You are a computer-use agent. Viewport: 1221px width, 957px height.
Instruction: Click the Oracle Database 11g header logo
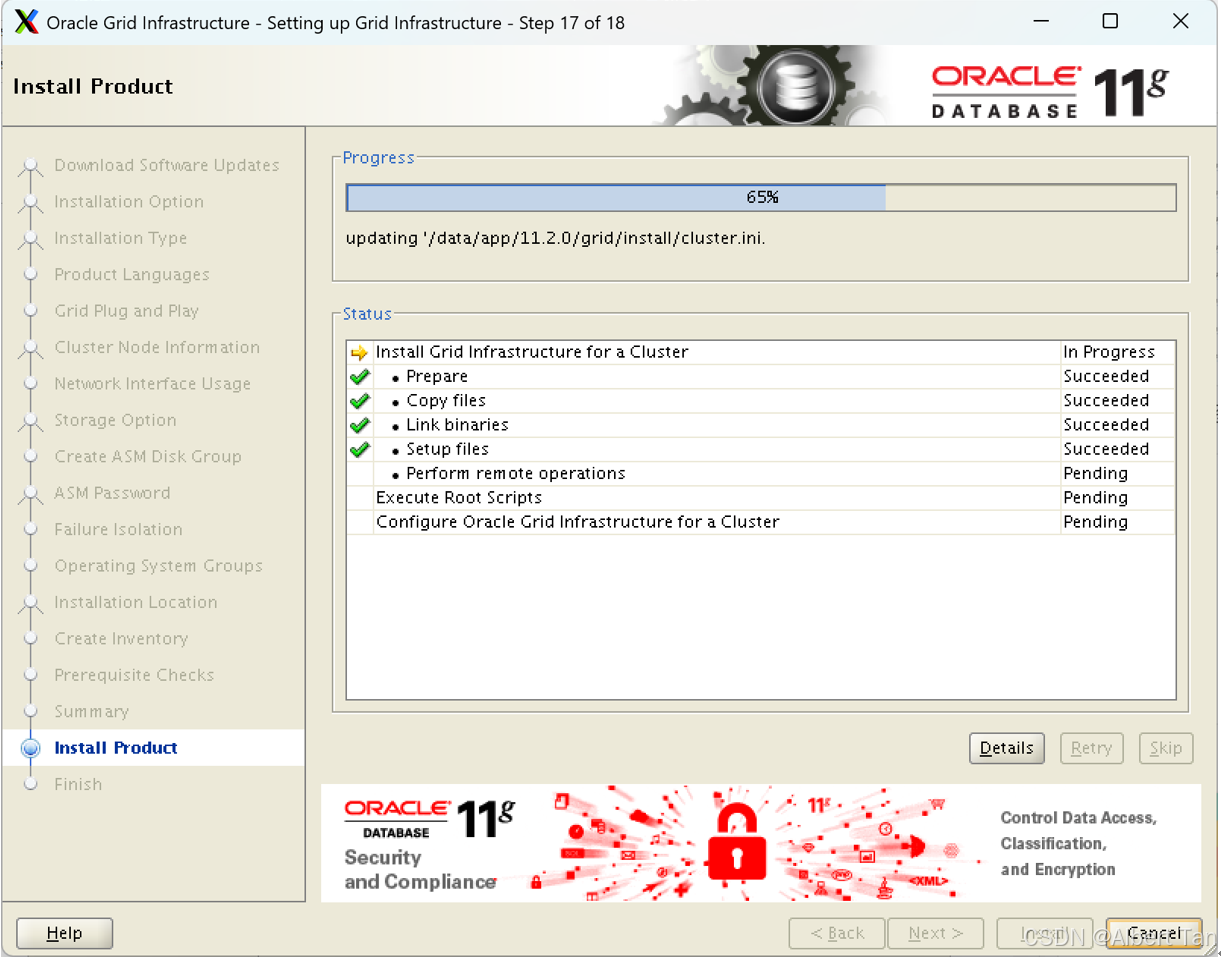(1050, 91)
